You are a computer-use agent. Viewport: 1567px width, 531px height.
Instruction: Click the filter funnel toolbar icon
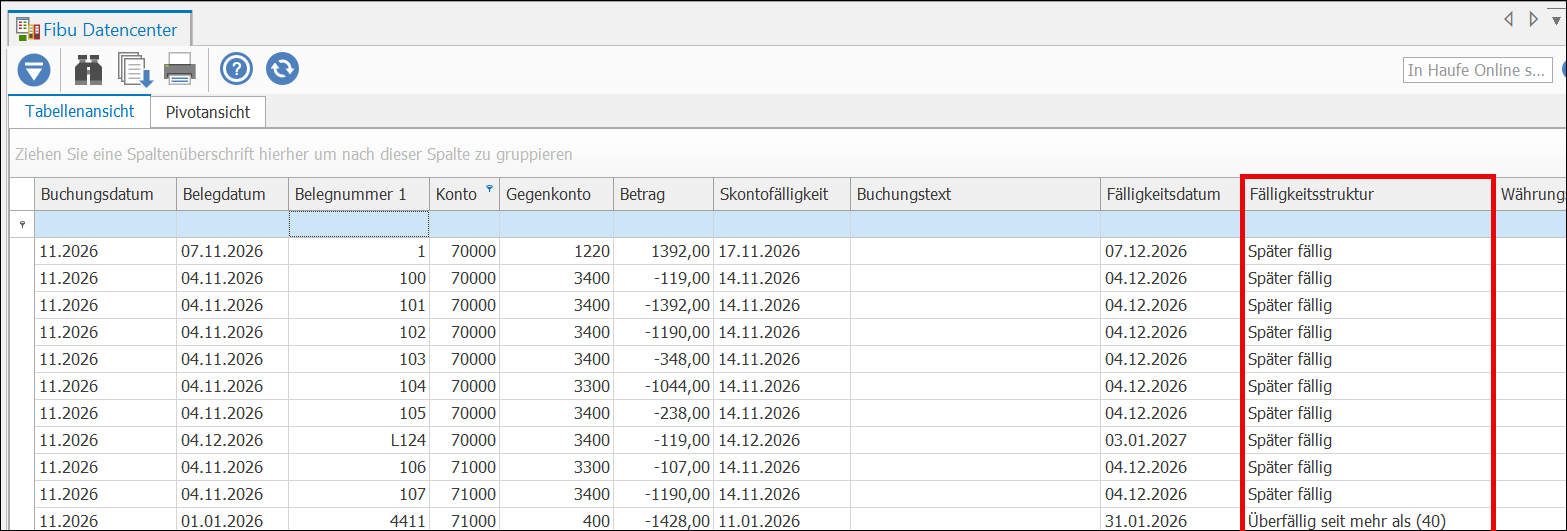coord(34,70)
